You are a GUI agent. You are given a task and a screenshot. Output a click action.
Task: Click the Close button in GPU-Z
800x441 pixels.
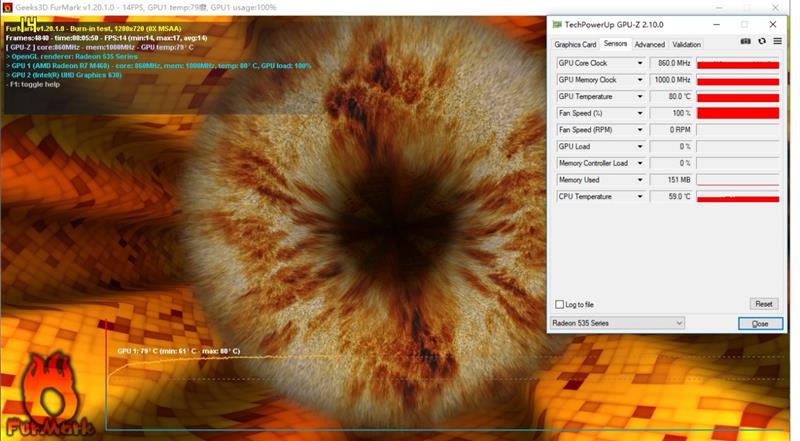coord(760,324)
